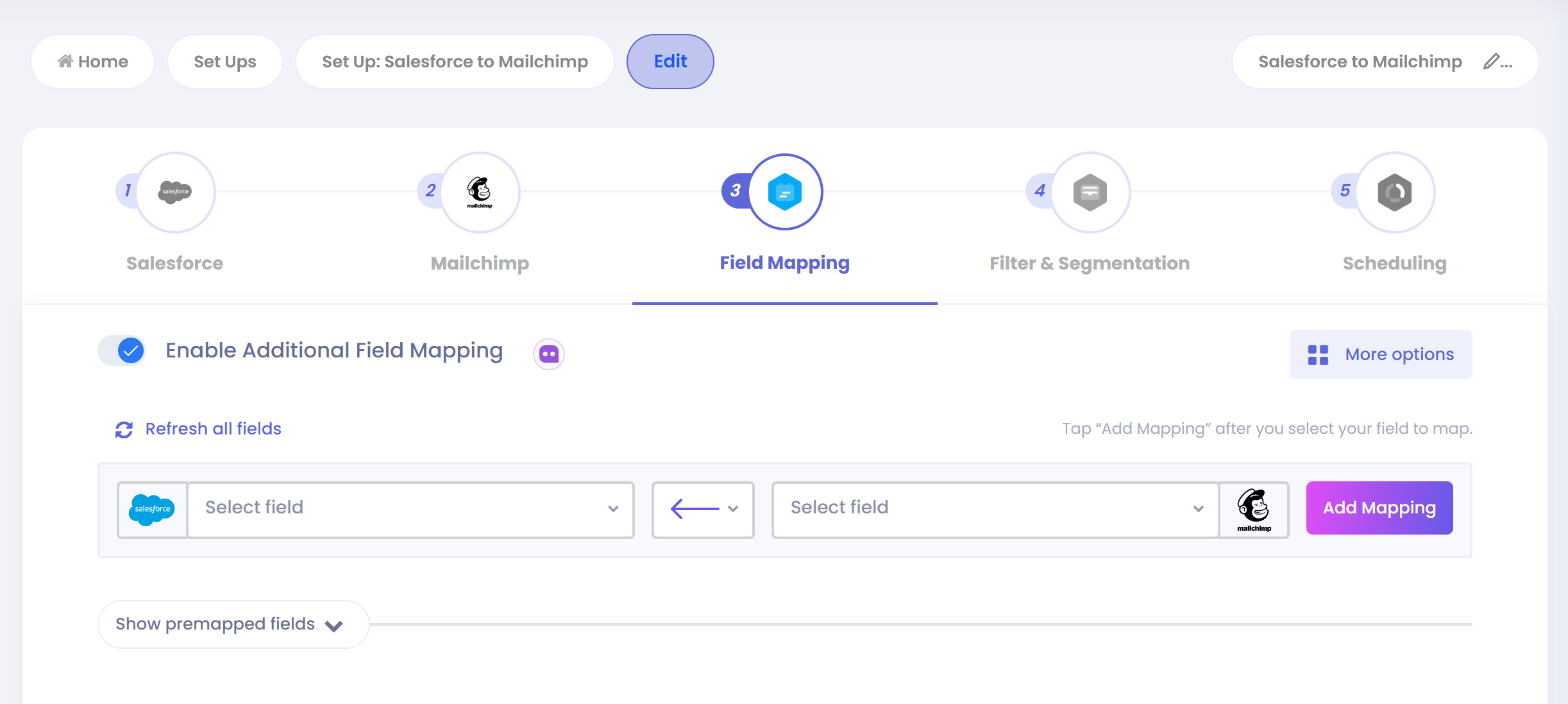Click the Salesforce logo beside source field

[x=153, y=510]
